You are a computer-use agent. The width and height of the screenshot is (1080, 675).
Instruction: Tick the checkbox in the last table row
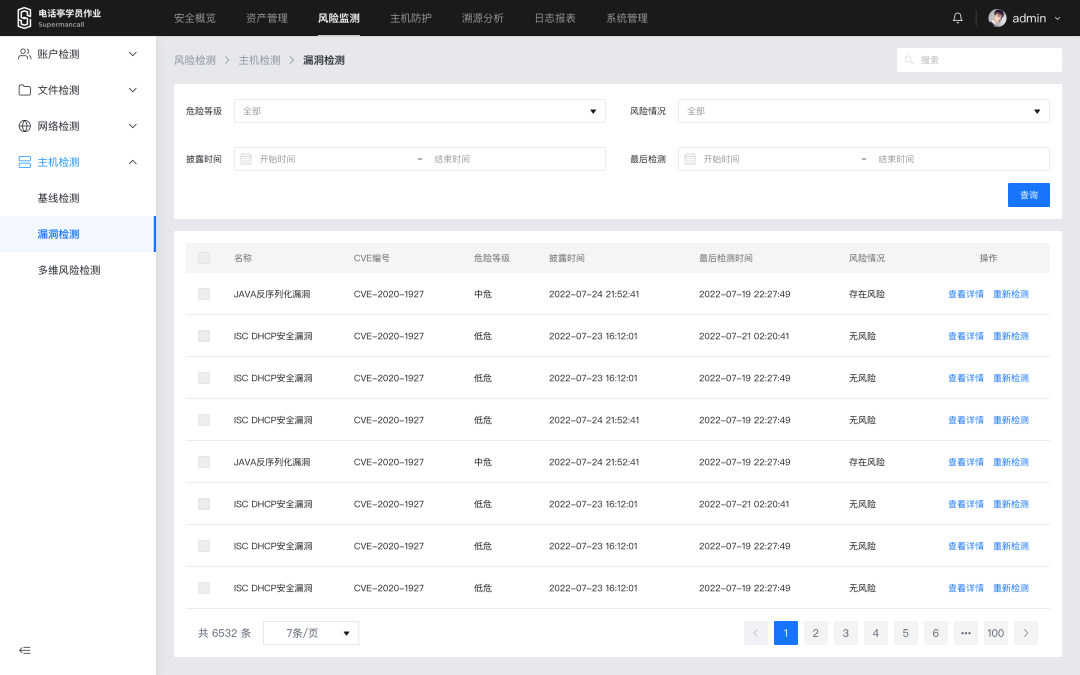pyautogui.click(x=204, y=588)
